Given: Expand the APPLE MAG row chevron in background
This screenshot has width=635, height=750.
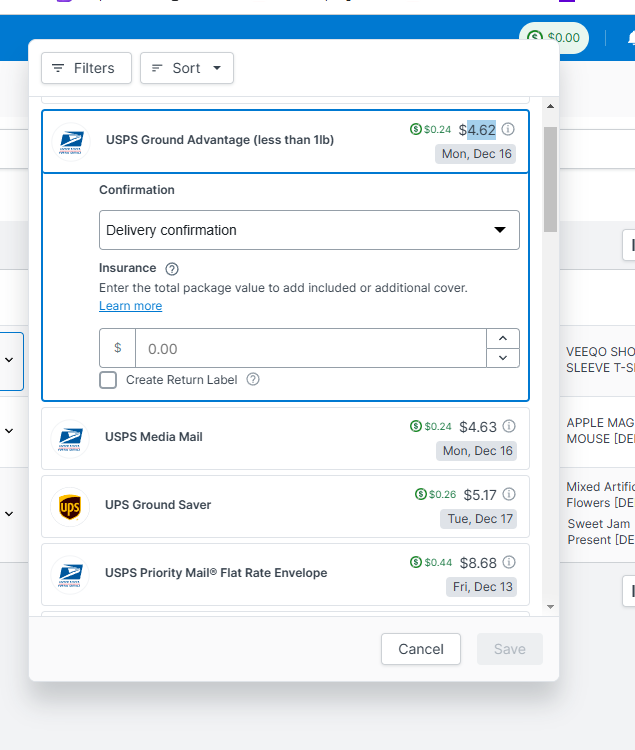Looking at the screenshot, I should click(9, 431).
